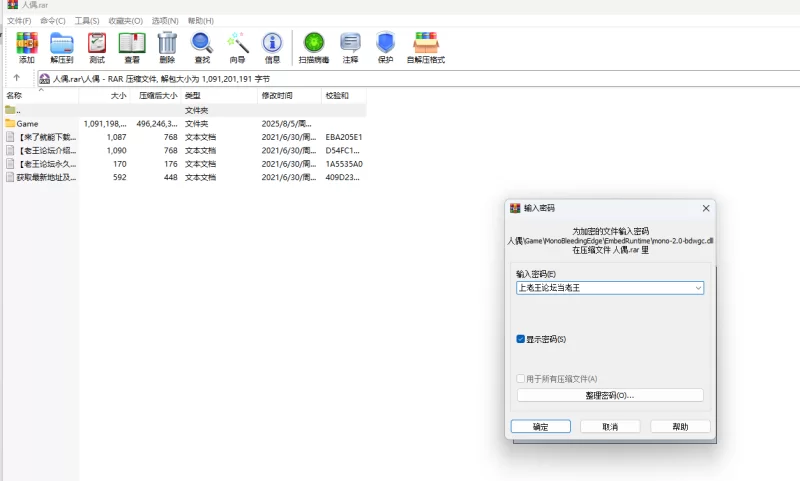The image size is (800, 481).
Task: Click the address bar archive path text
Action: pyautogui.click(x=162, y=79)
